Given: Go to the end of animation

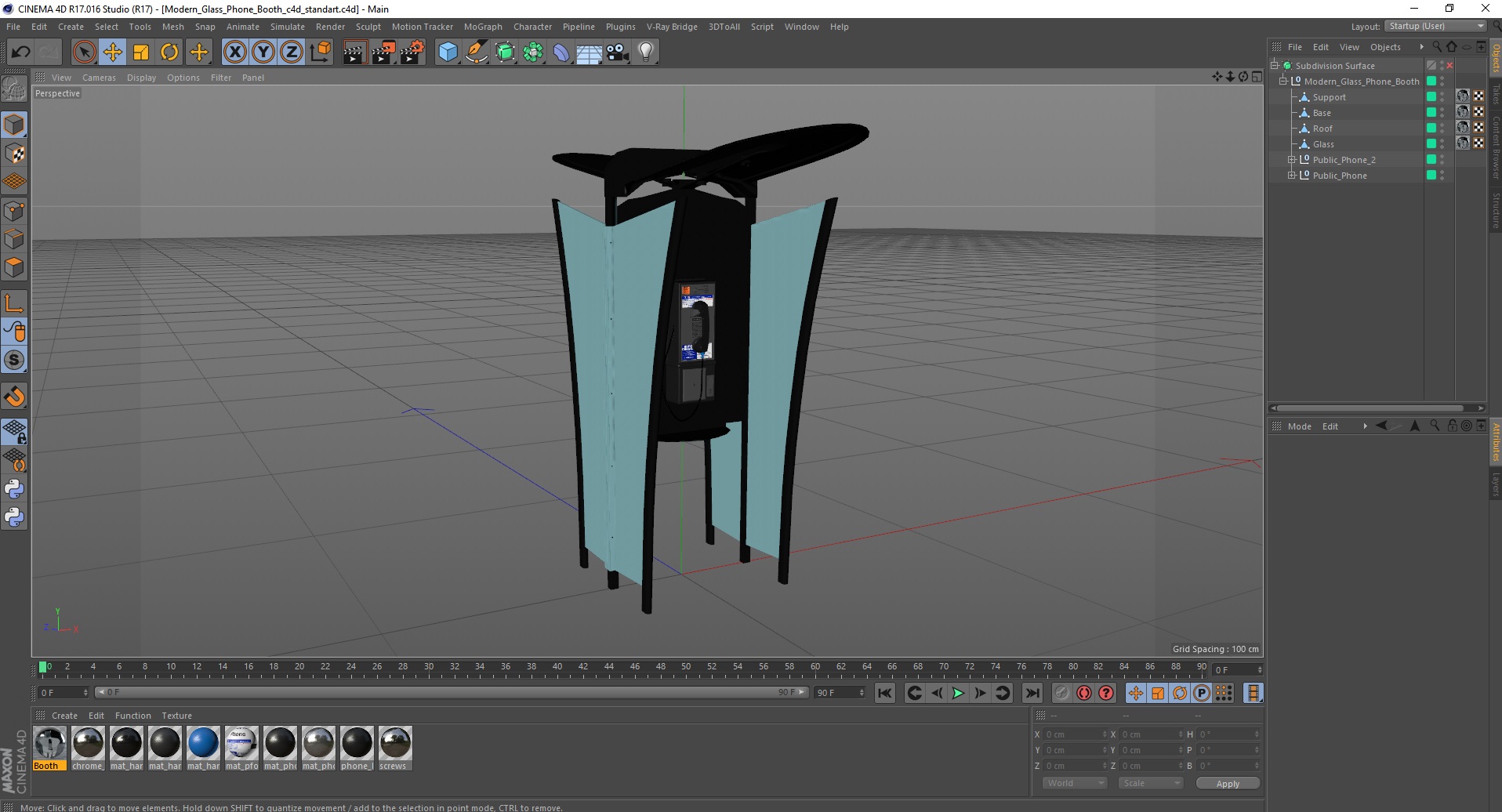Looking at the screenshot, I should (1032, 693).
